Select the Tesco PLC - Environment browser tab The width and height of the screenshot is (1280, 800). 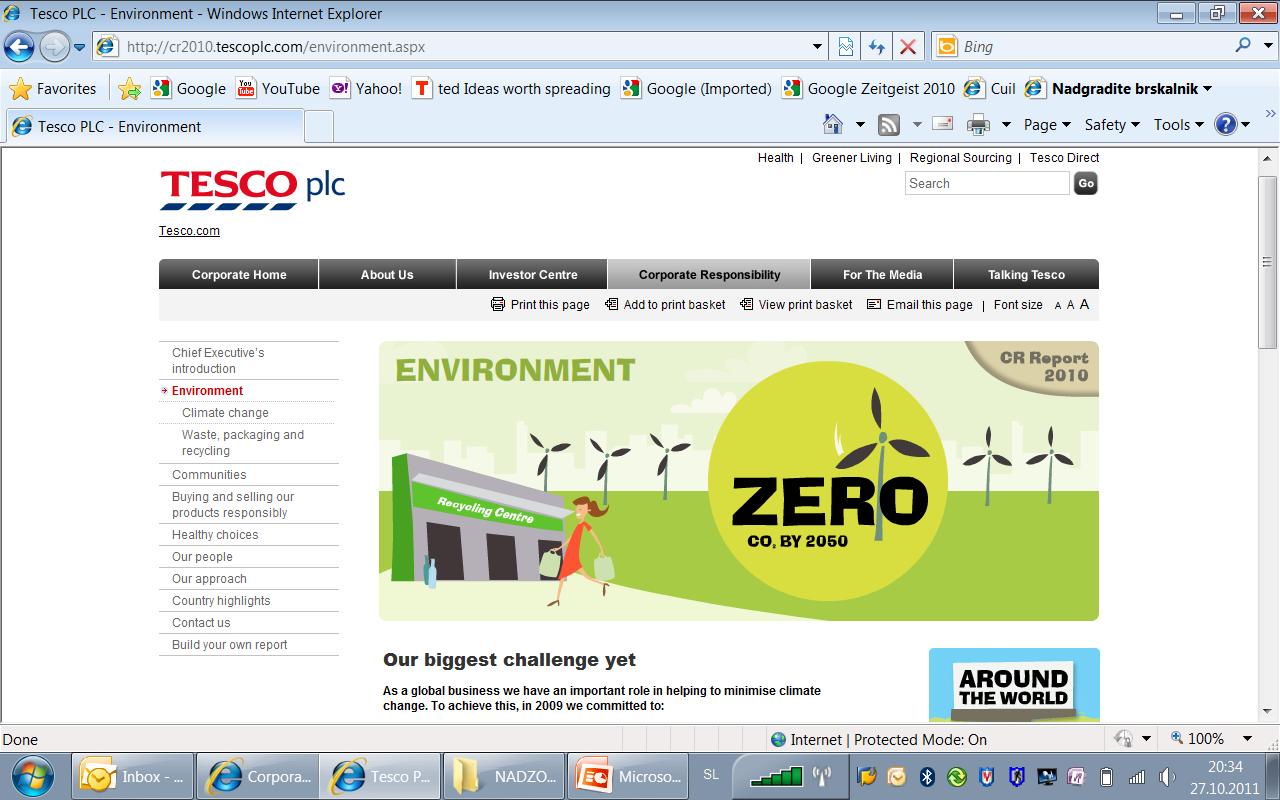tap(155, 127)
